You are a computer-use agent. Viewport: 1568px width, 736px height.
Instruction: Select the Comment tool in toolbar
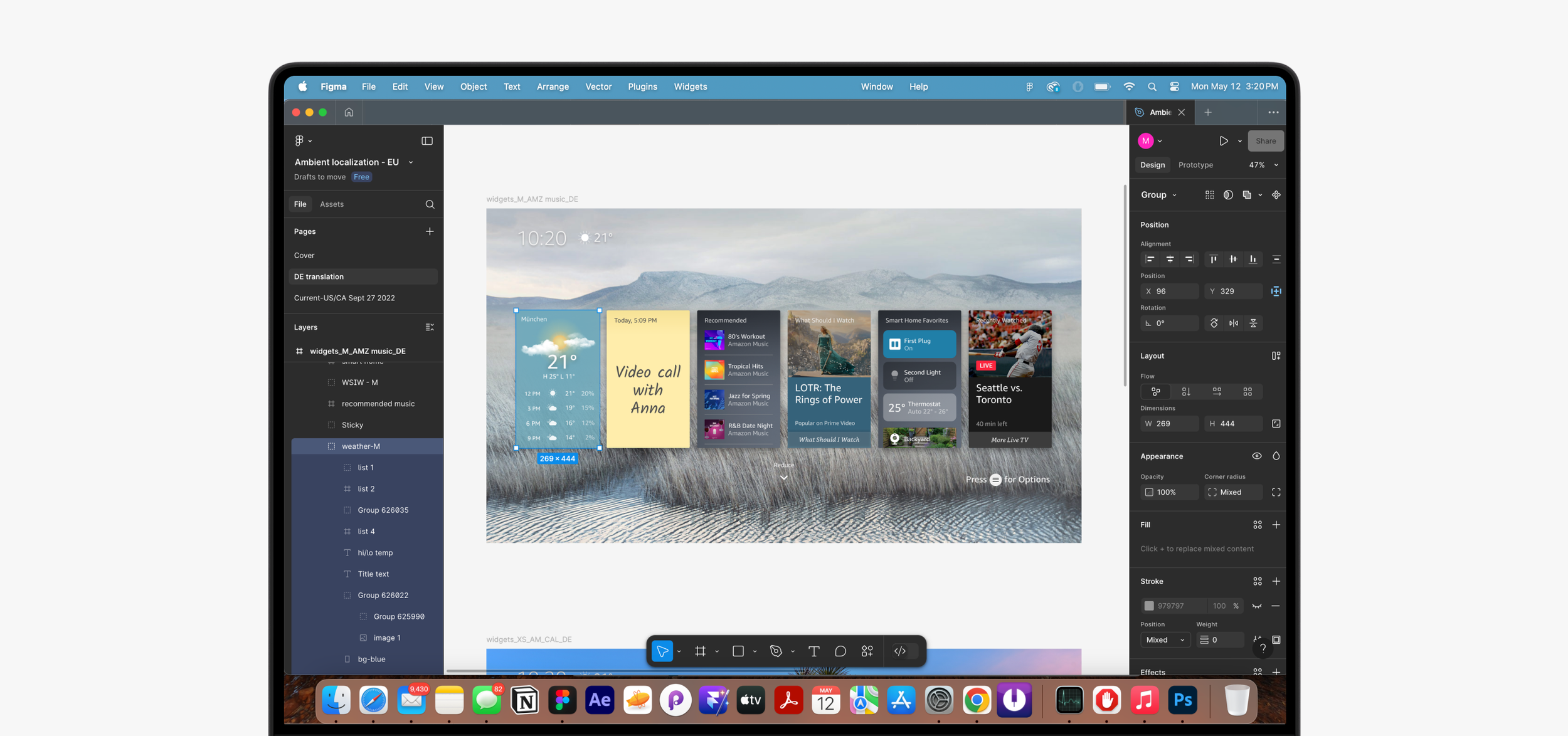click(840, 651)
